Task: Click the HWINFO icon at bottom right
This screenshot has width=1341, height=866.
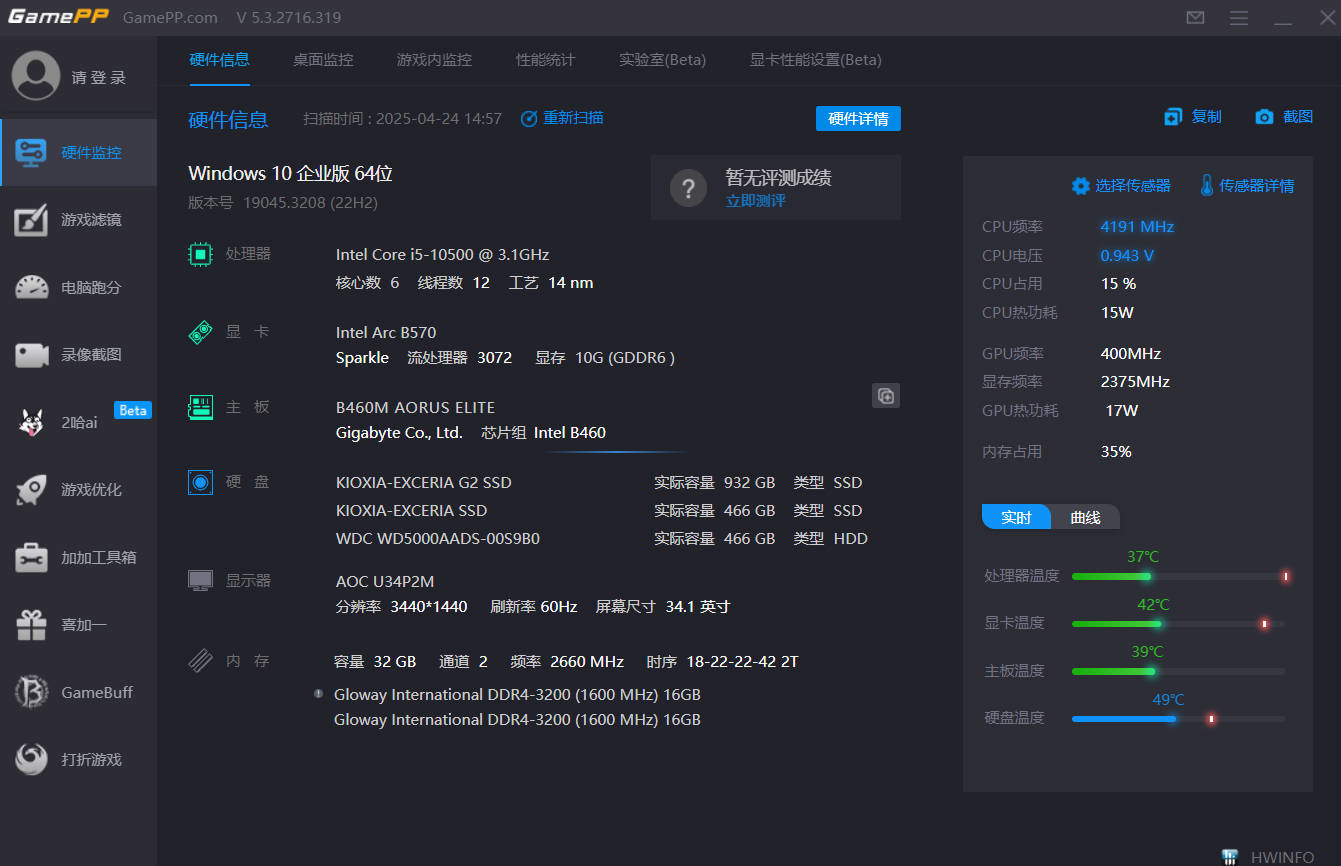Action: coord(1230,857)
